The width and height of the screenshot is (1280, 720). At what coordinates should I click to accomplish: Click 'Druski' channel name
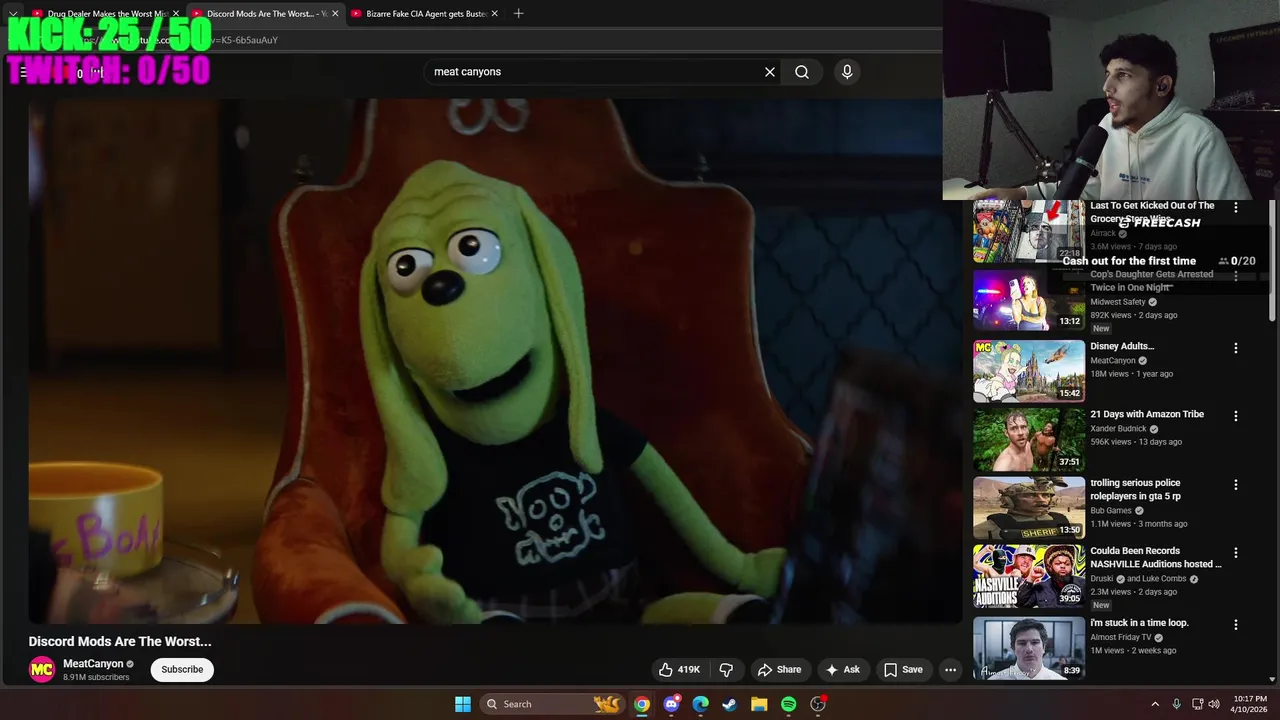pyautogui.click(x=1103, y=579)
